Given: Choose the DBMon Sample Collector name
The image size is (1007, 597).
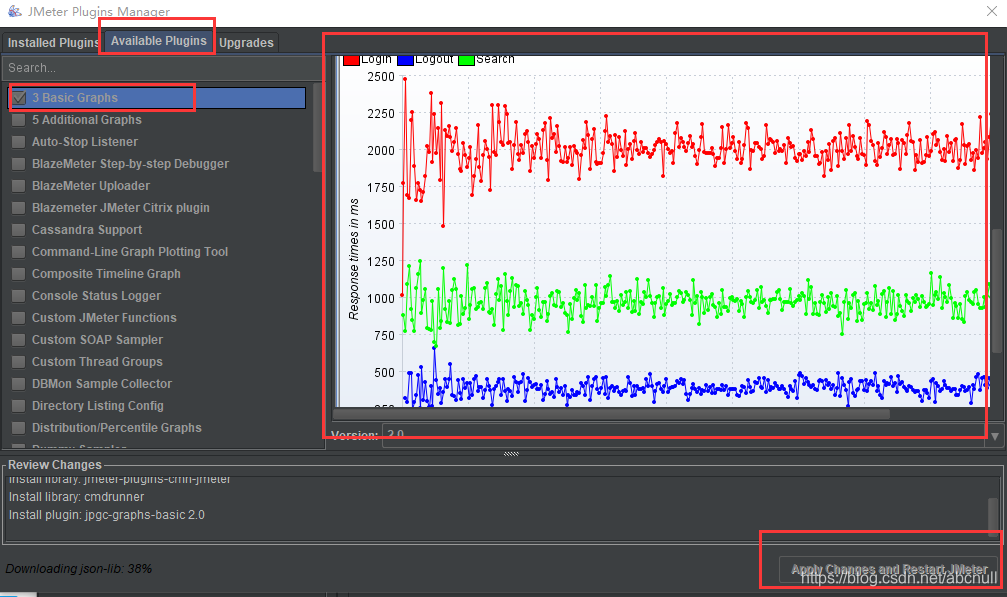Looking at the screenshot, I should coord(102,384).
